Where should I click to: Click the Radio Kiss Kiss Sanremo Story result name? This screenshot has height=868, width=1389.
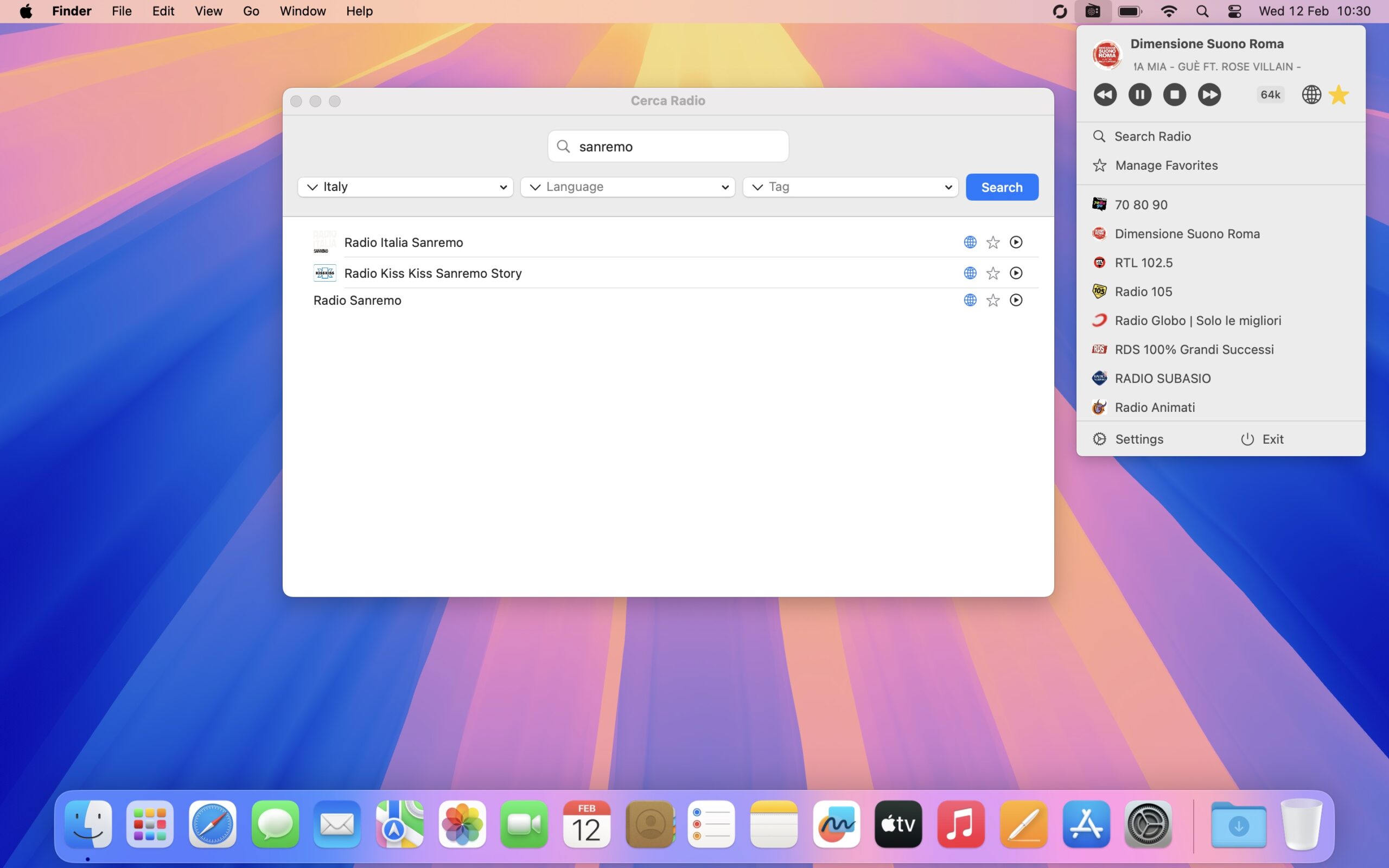[433, 273]
